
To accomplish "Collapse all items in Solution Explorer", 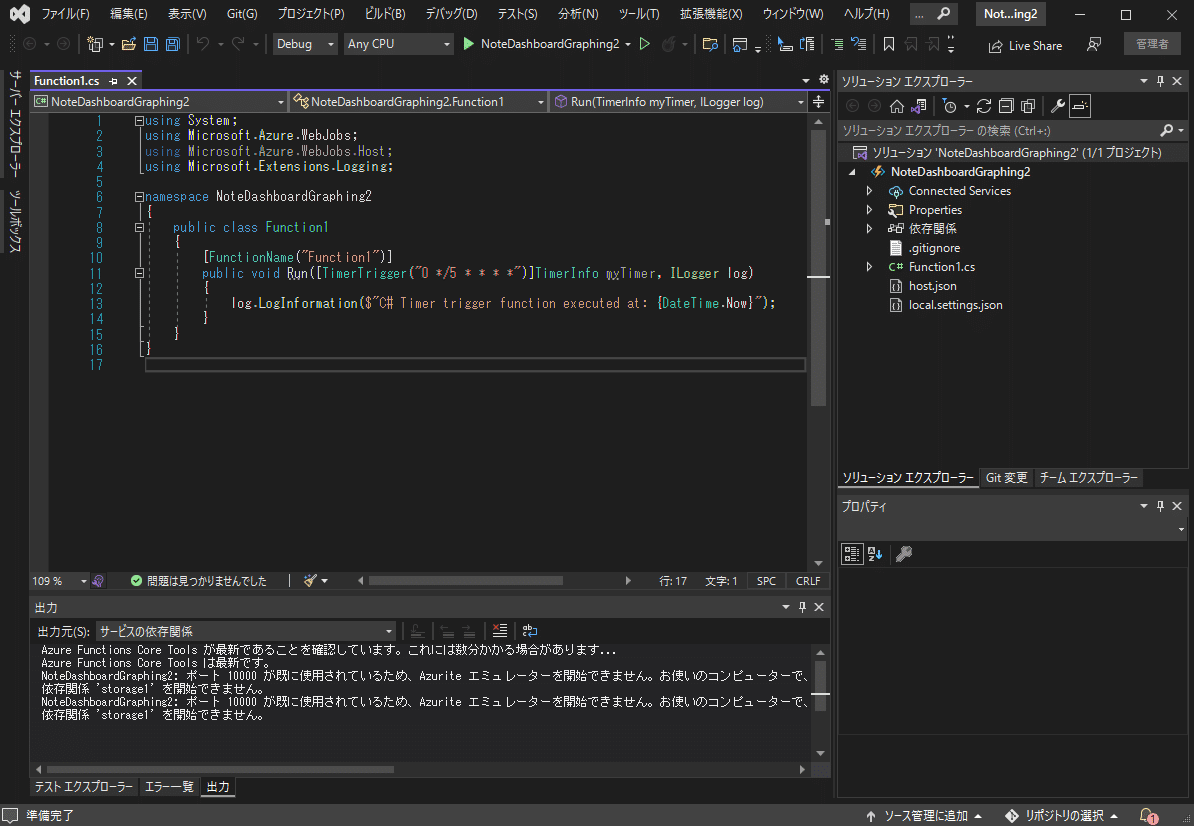I will click(1006, 107).
